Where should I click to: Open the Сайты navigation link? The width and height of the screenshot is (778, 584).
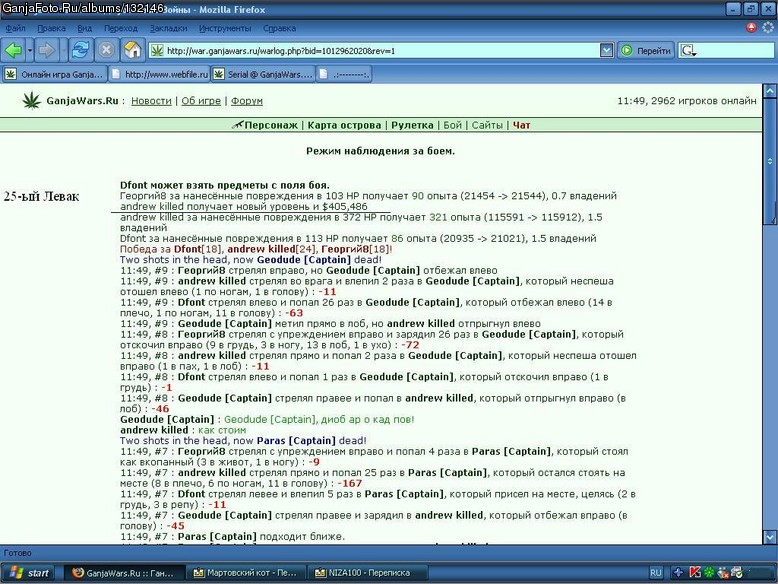(487, 125)
